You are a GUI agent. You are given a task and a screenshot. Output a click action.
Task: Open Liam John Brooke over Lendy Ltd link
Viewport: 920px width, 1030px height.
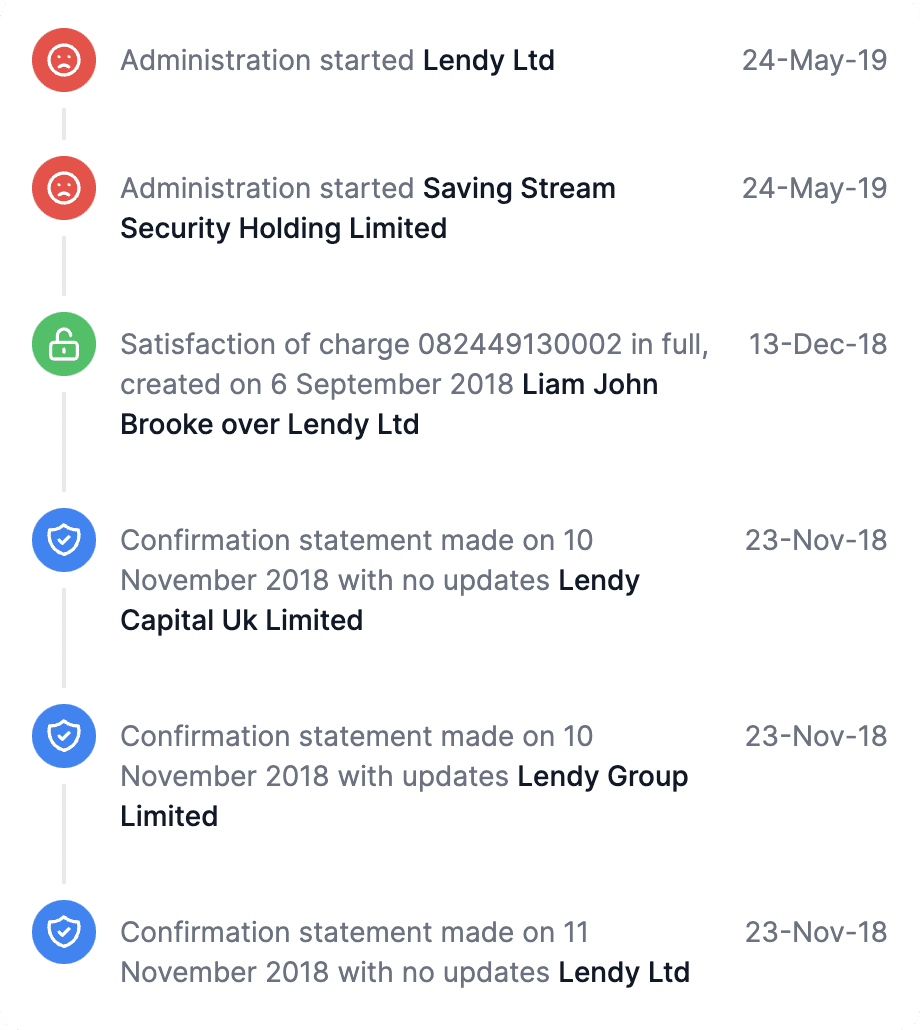pyautogui.click(x=389, y=404)
